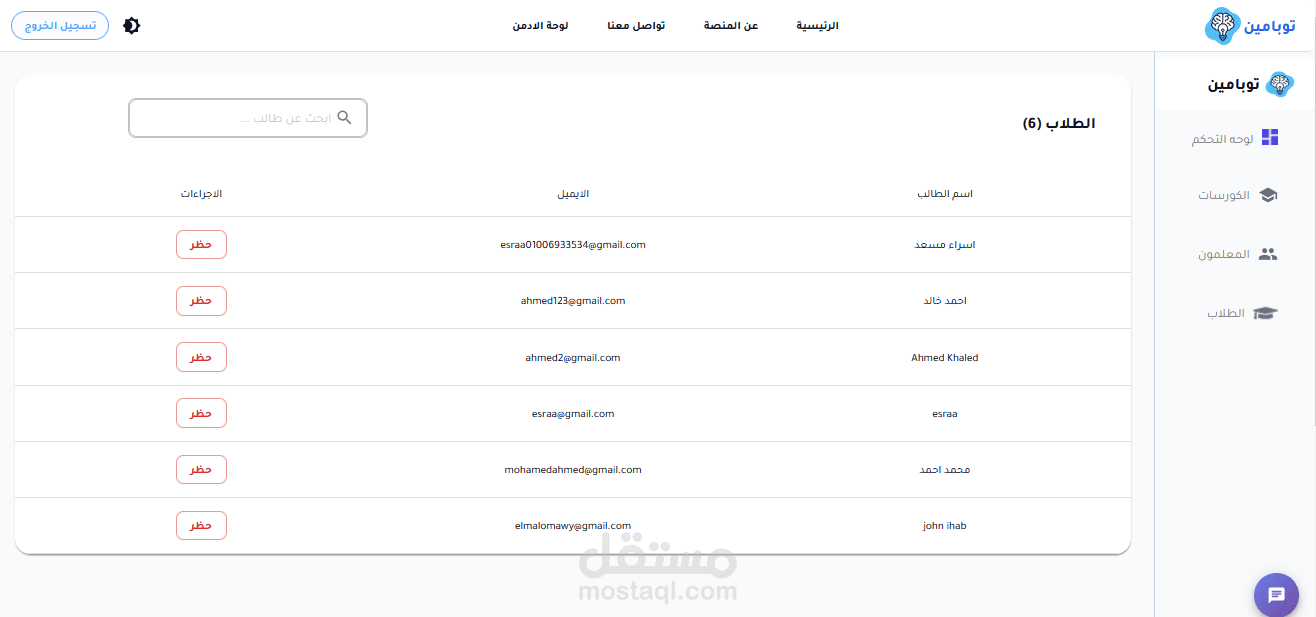Open the لوحة الادمن nav link
Screen dimensions: 1316x617
tap(540, 26)
